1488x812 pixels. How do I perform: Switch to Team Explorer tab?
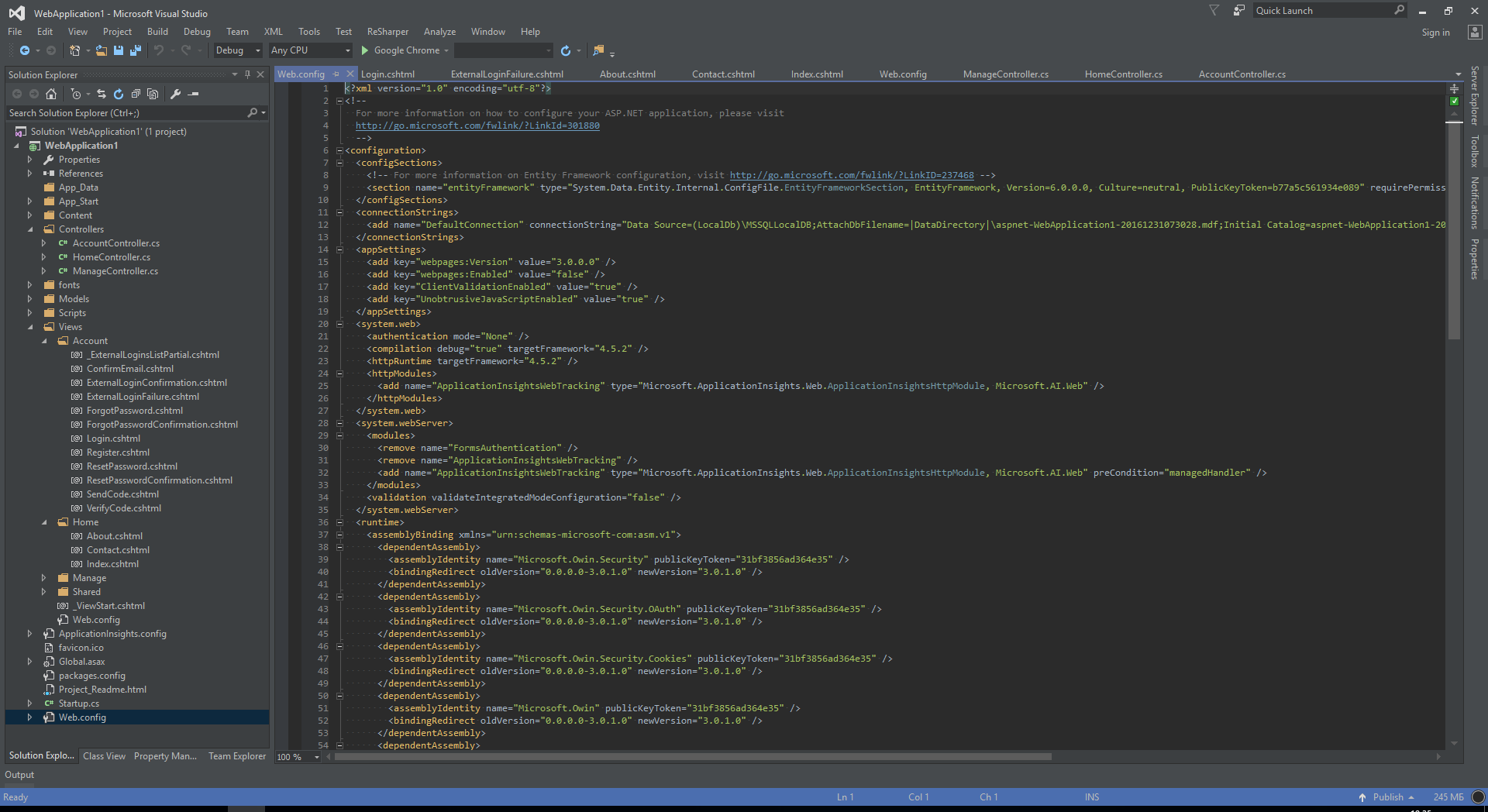237,756
